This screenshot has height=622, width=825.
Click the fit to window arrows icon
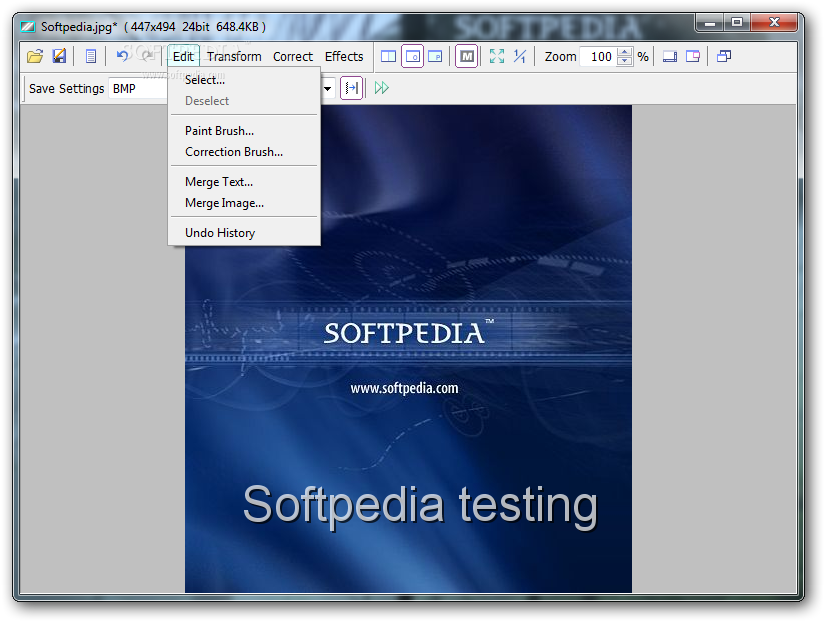pyautogui.click(x=497, y=56)
